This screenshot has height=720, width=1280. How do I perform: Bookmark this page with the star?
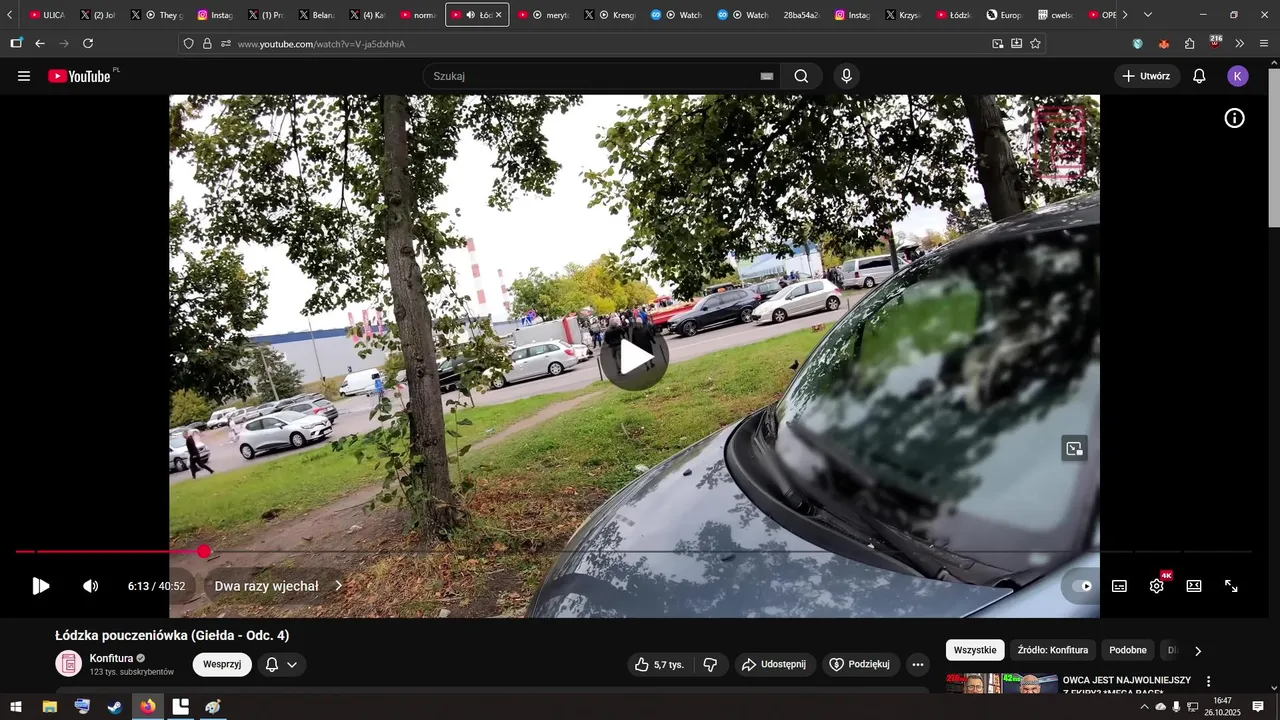point(1035,44)
